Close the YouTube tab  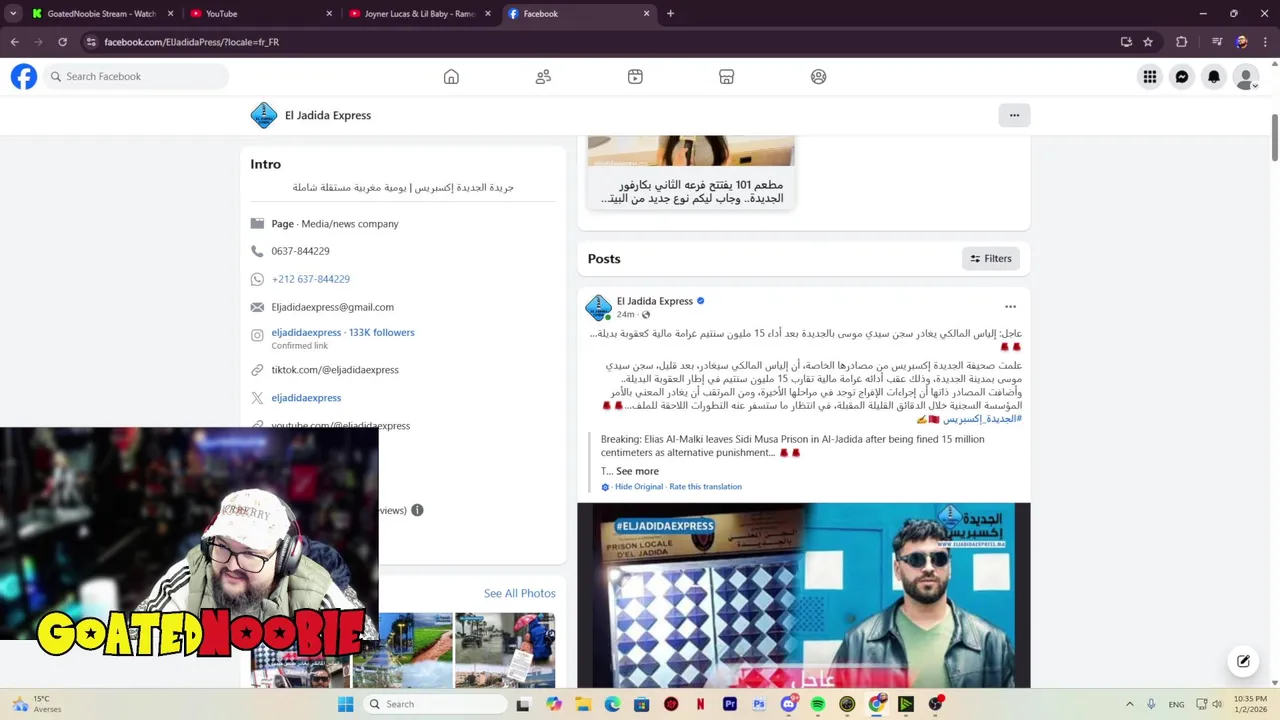pos(329,14)
